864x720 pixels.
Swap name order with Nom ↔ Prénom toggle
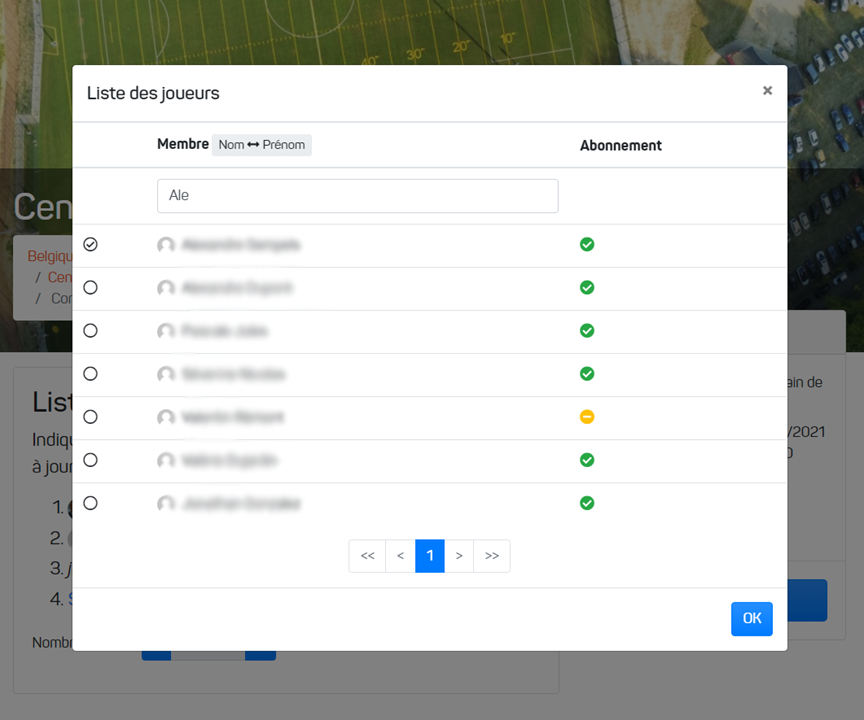click(x=261, y=145)
